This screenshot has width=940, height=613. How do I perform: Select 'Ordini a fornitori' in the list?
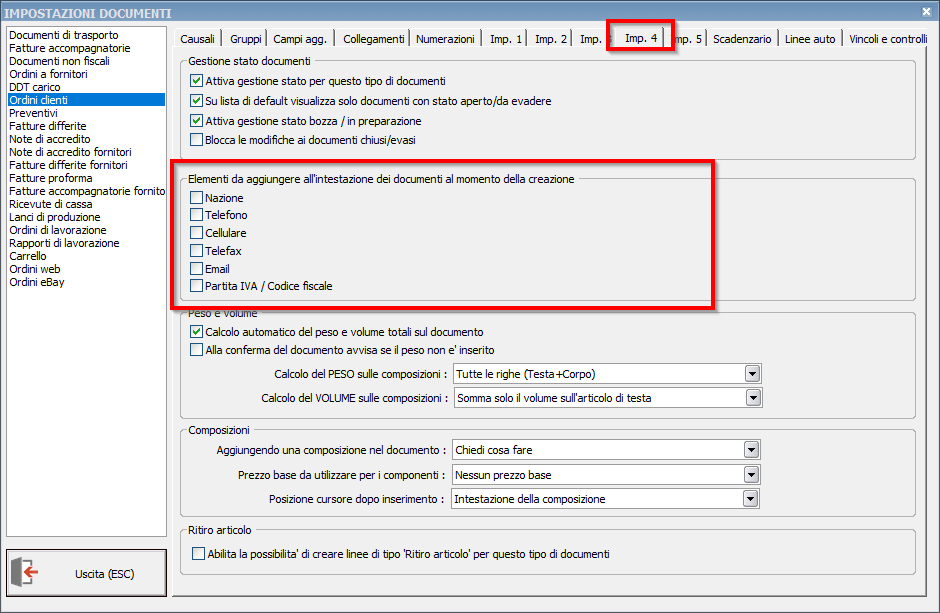coord(86,74)
